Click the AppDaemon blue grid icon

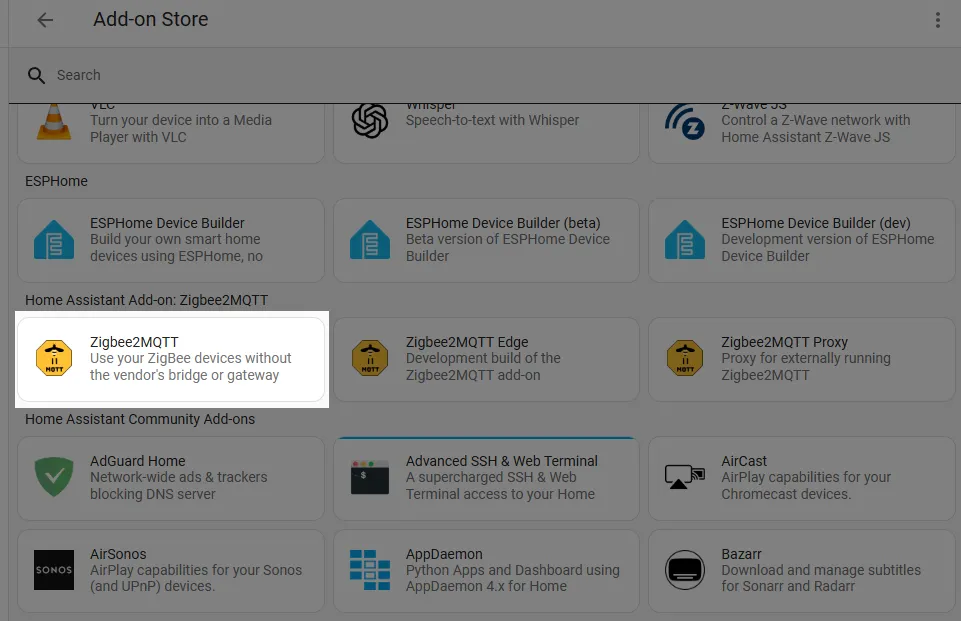click(x=369, y=571)
